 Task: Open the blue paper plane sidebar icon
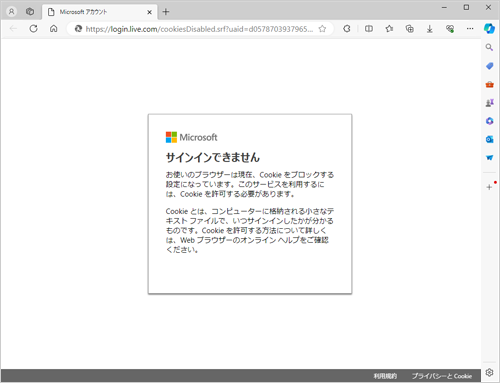489,158
